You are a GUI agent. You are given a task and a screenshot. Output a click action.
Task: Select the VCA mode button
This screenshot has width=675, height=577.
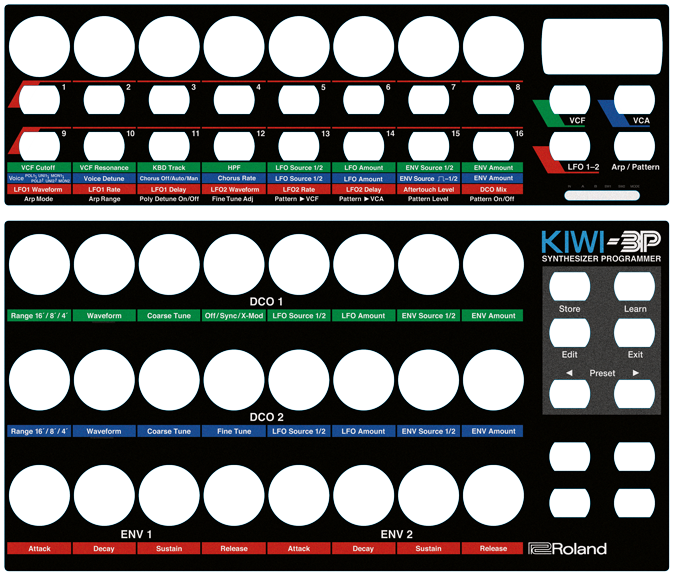click(635, 100)
